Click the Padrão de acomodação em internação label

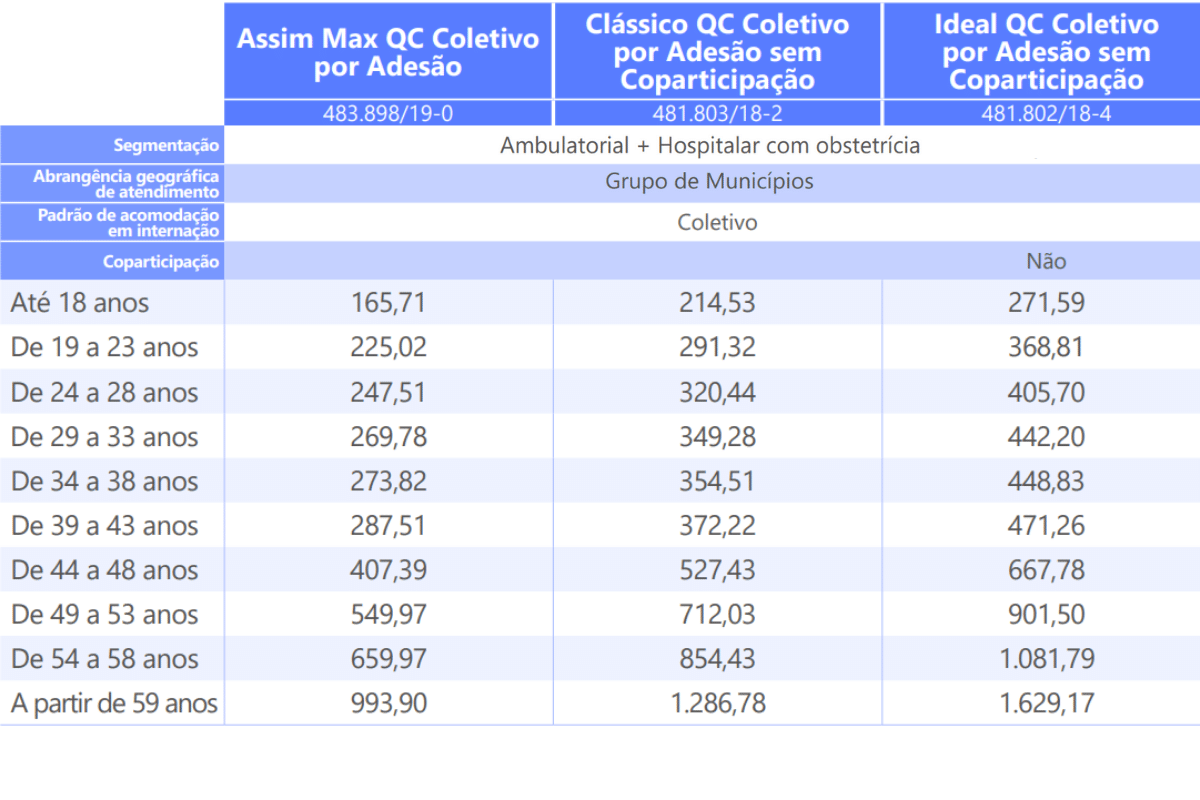click(x=130, y=222)
